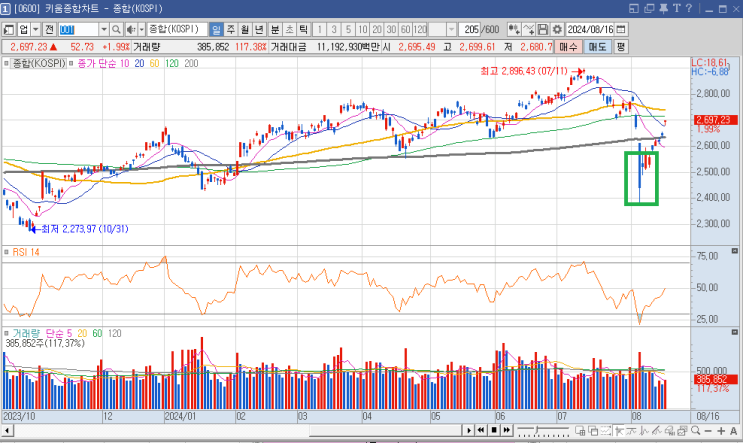Choose the 5 interval button
This screenshot has width=743, height=443.
pyautogui.click(x=348, y=29)
